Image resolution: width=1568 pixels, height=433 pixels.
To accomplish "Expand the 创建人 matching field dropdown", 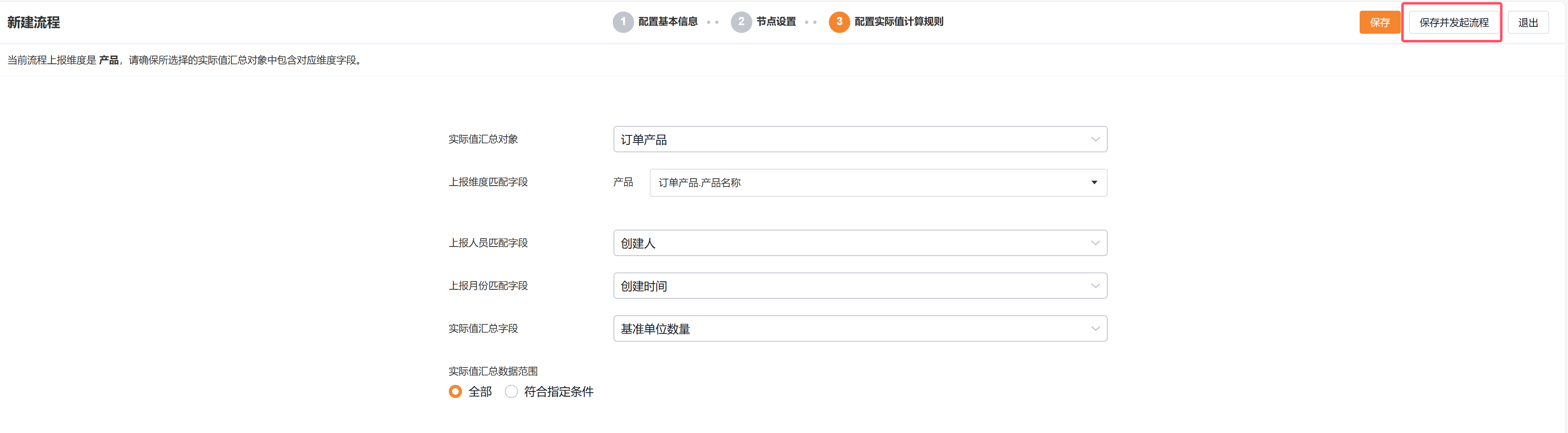I will point(852,243).
